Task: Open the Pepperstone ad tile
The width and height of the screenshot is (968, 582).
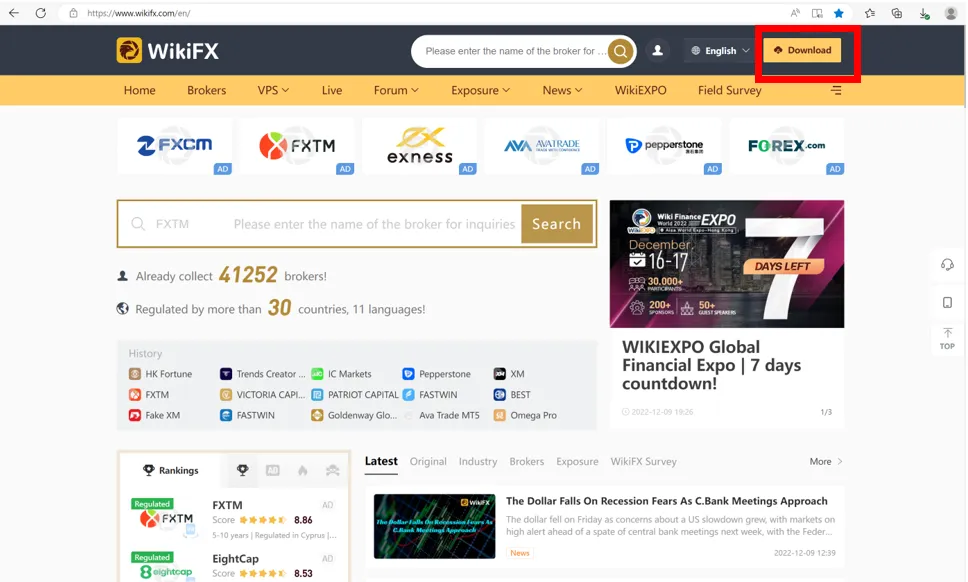Action: 664,146
